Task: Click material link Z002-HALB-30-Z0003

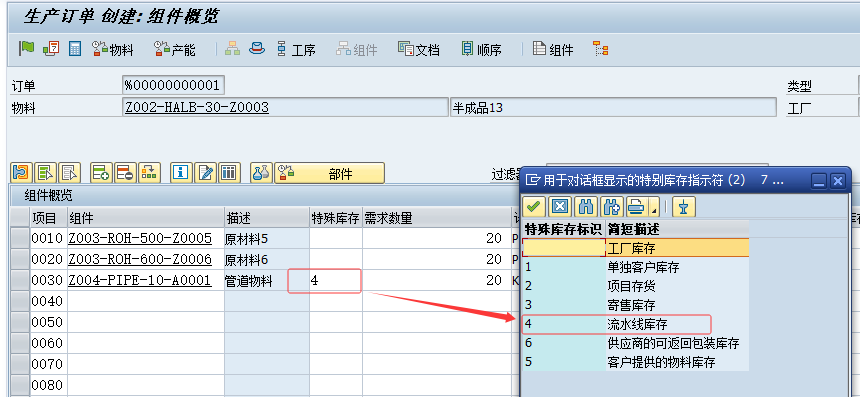Action: 197,107
